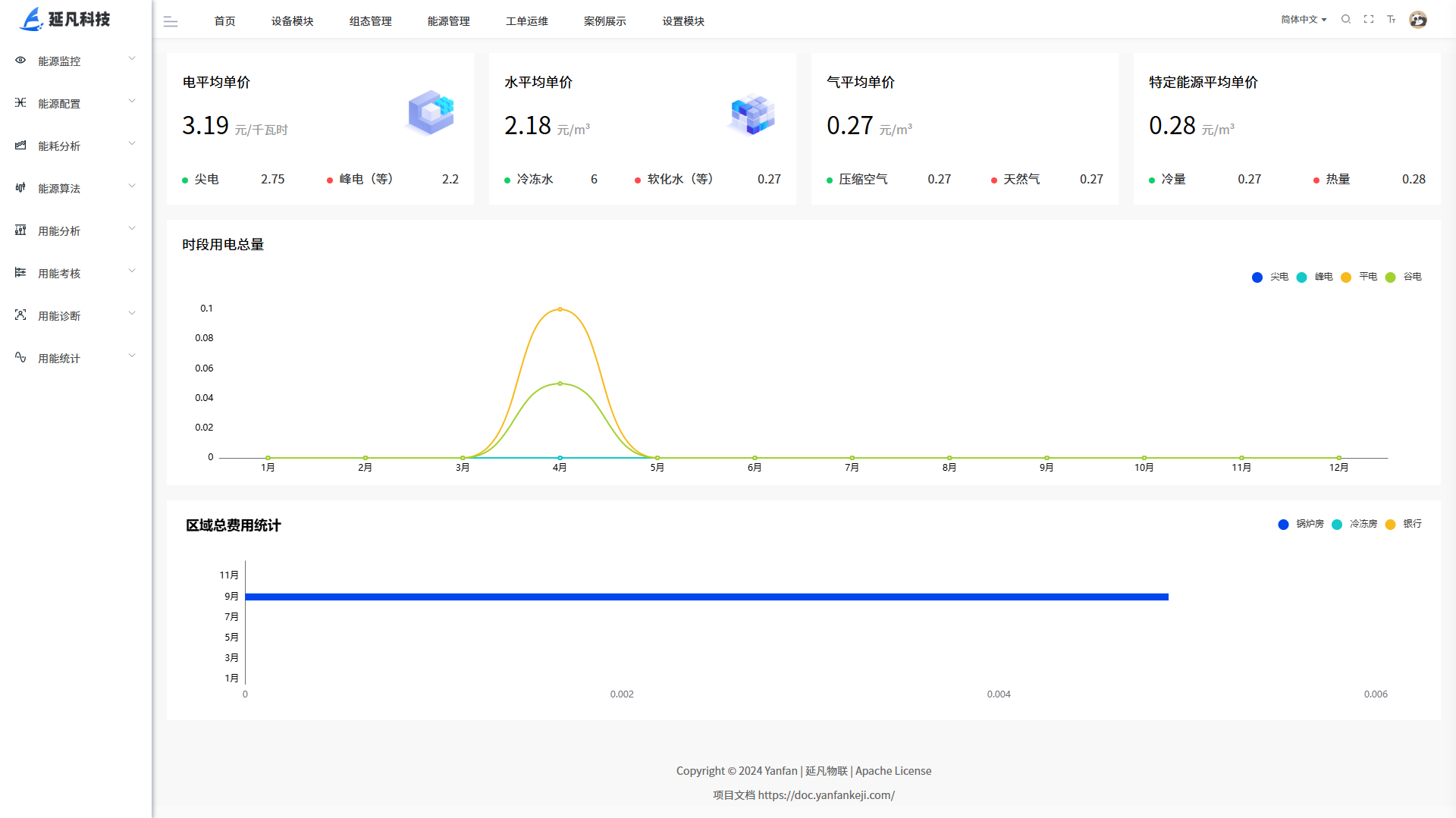Click the 能耗分析 chart icon
Screen dimensions: 1456x818
(20, 146)
